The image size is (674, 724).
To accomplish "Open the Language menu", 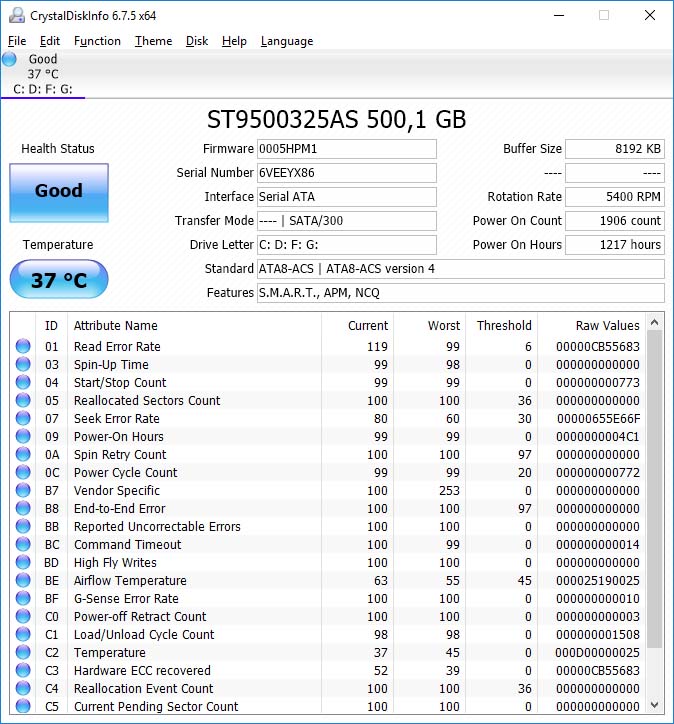I will tap(287, 41).
